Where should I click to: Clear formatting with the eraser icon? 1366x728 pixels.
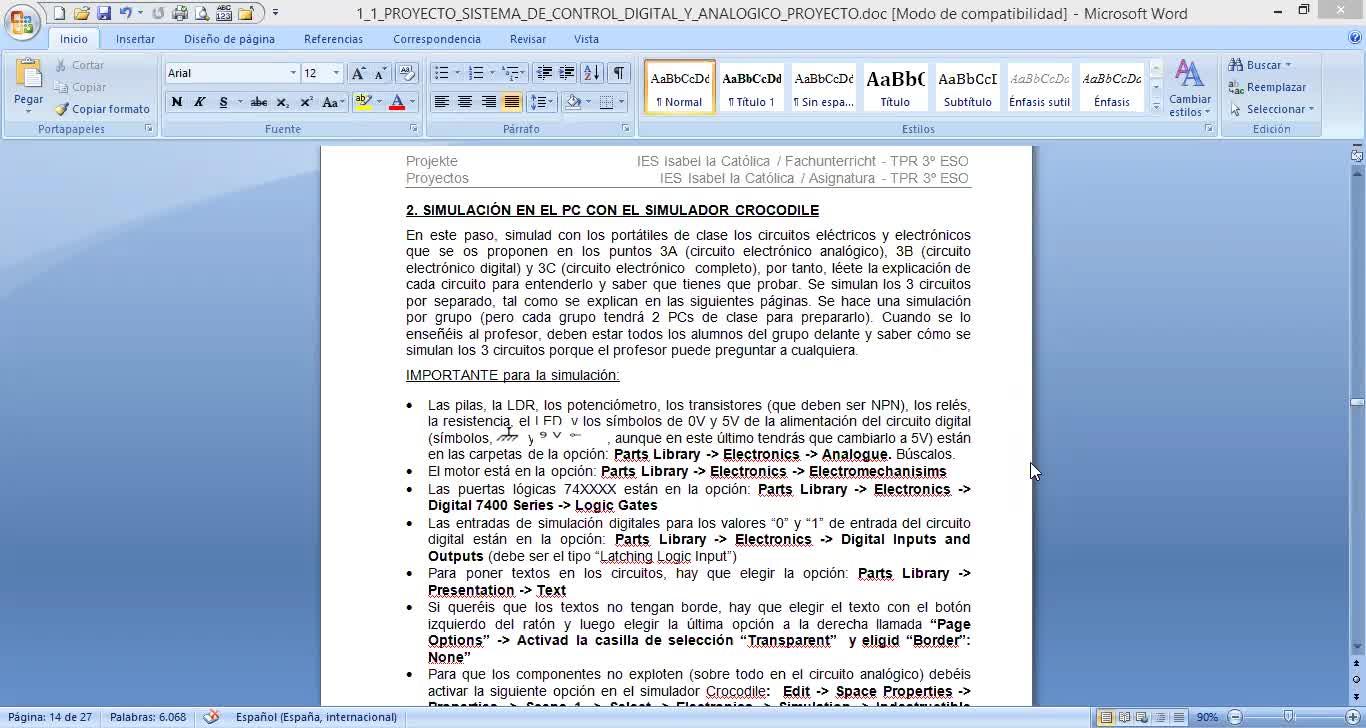pos(406,73)
